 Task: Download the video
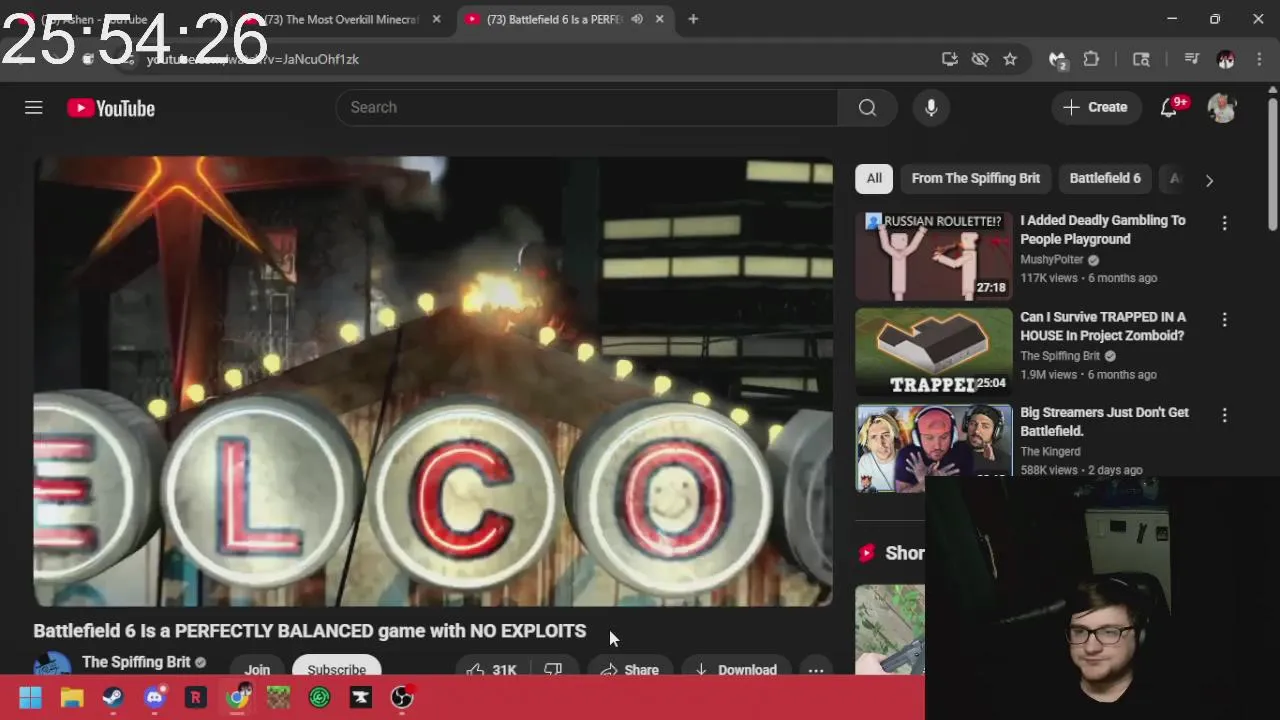pyautogui.click(x=736, y=669)
